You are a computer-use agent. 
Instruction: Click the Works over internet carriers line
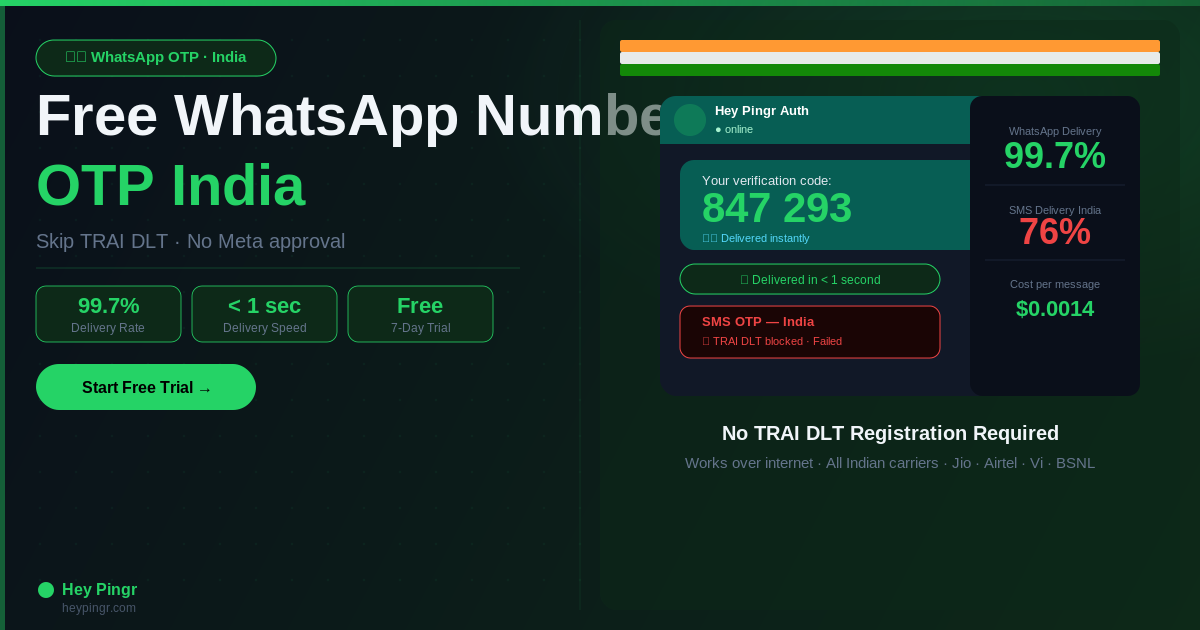click(890, 463)
